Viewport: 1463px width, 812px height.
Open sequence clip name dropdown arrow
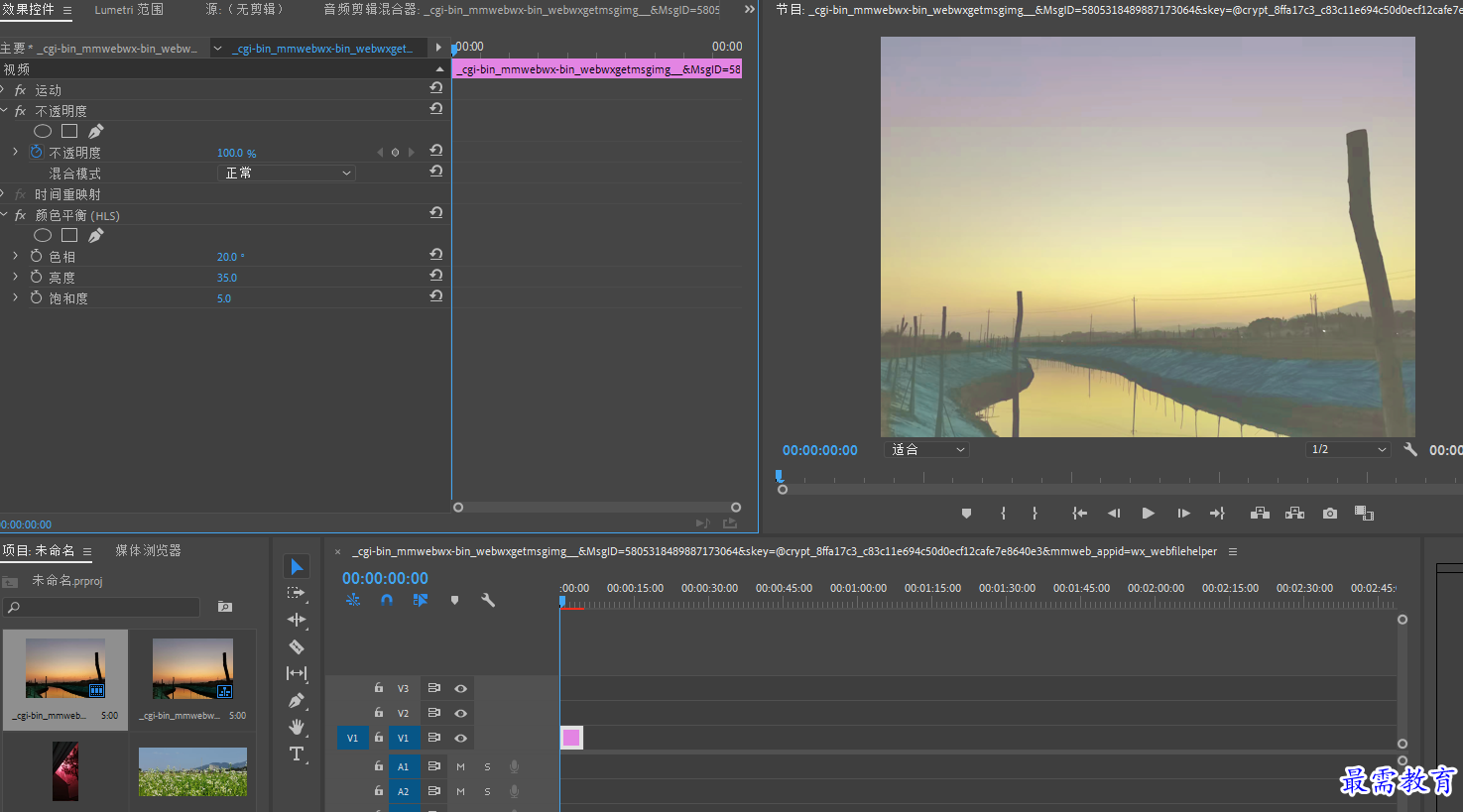click(217, 48)
